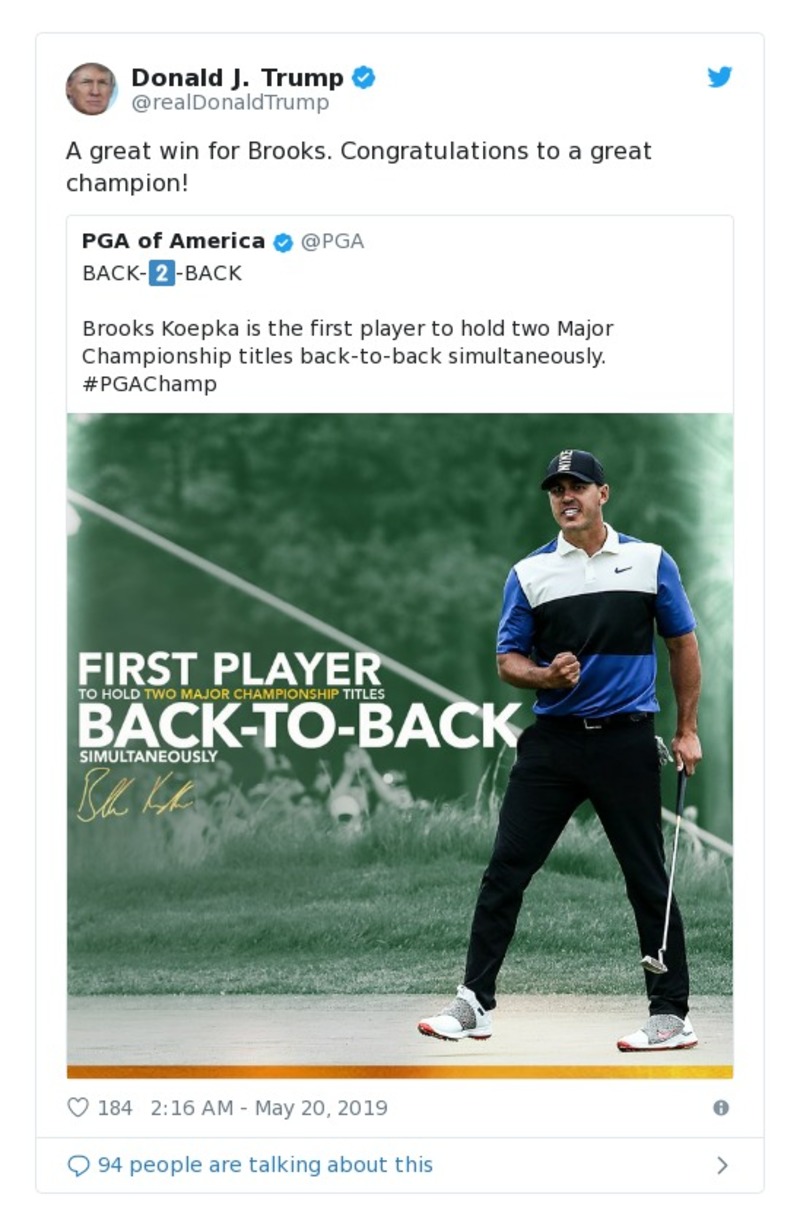Click the Donald J. Trump display name
The height and width of the screenshot is (1226, 800).
(x=237, y=77)
